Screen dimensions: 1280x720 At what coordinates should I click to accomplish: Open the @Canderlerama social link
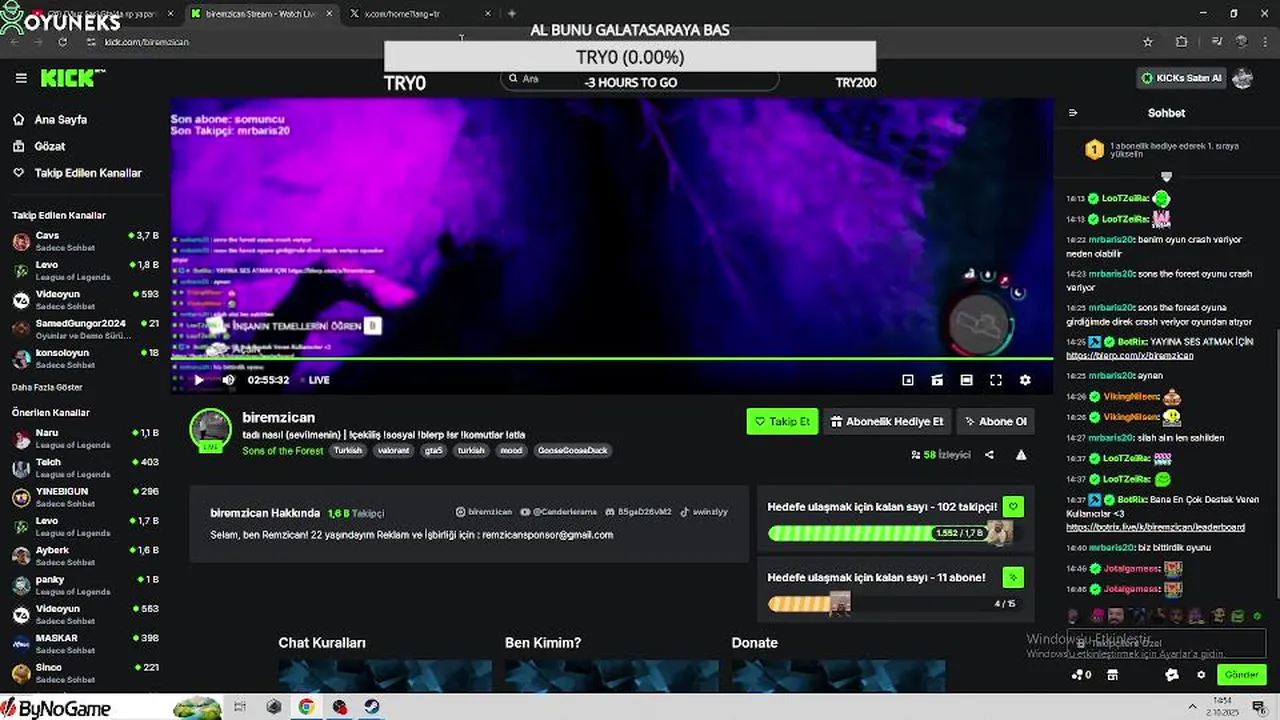tap(558, 512)
